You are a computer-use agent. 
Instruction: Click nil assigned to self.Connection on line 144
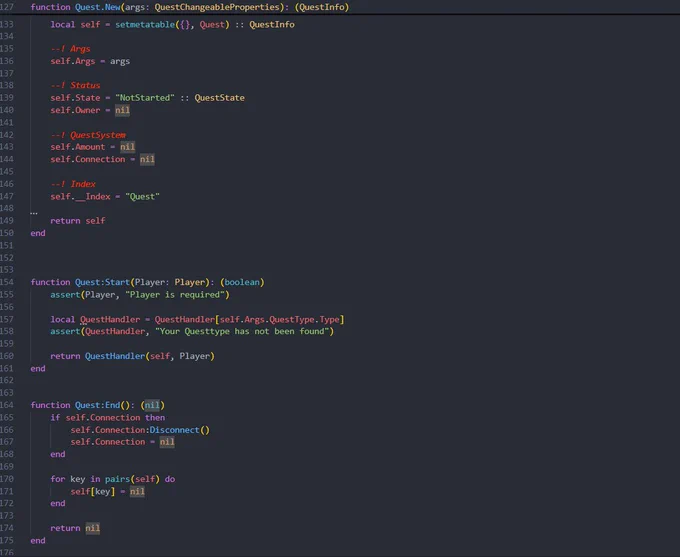(x=147, y=159)
